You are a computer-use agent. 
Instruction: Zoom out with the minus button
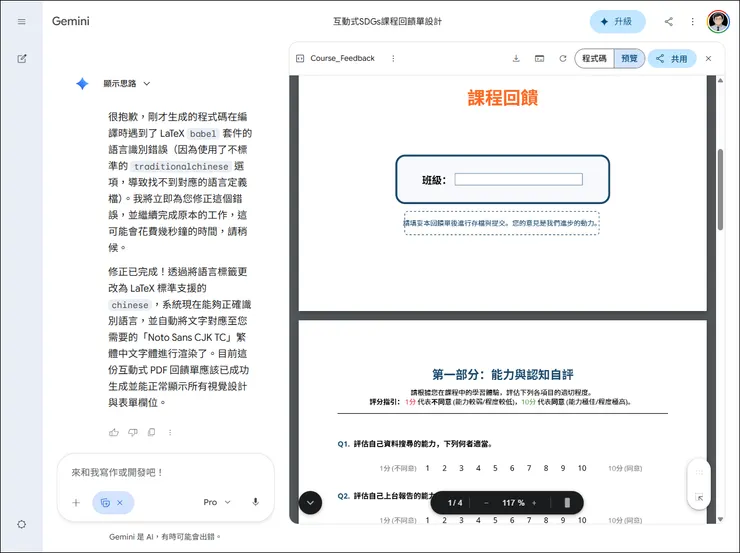click(486, 503)
